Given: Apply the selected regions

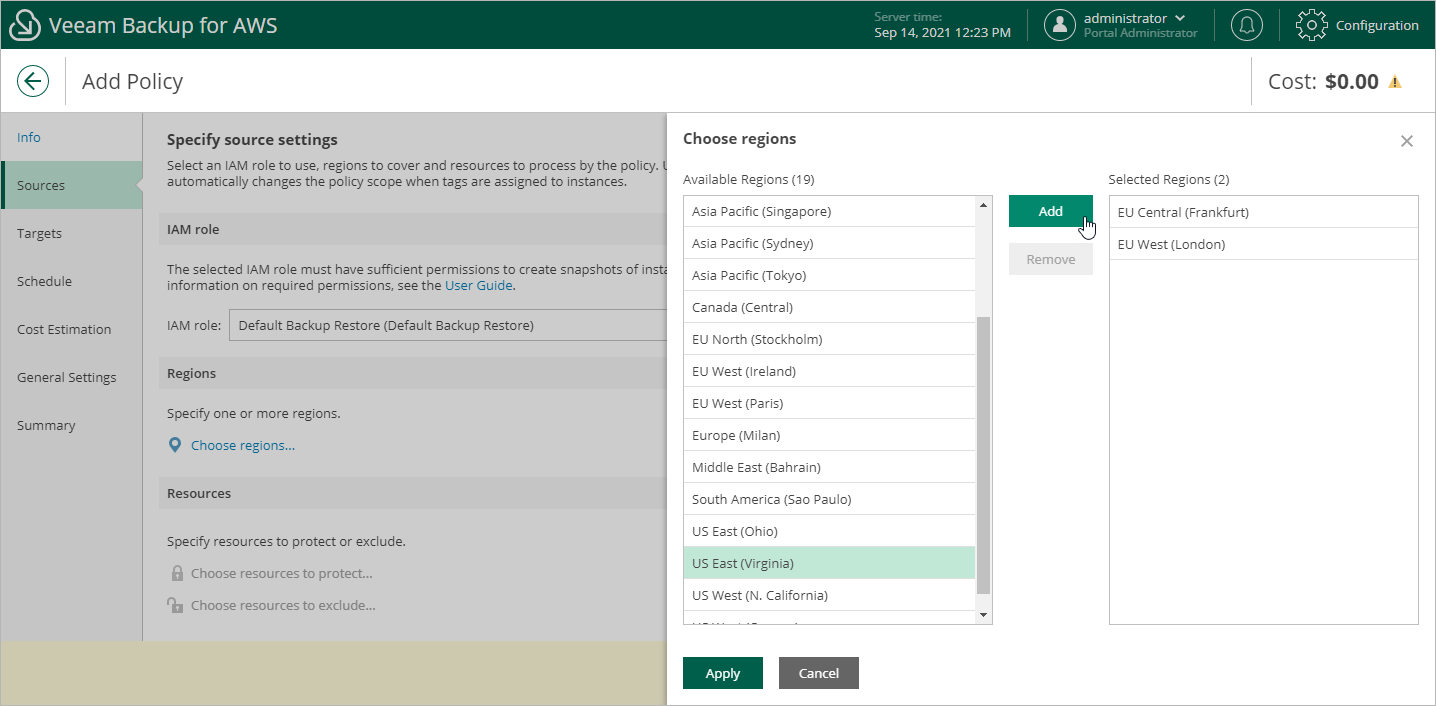Looking at the screenshot, I should tap(722, 673).
